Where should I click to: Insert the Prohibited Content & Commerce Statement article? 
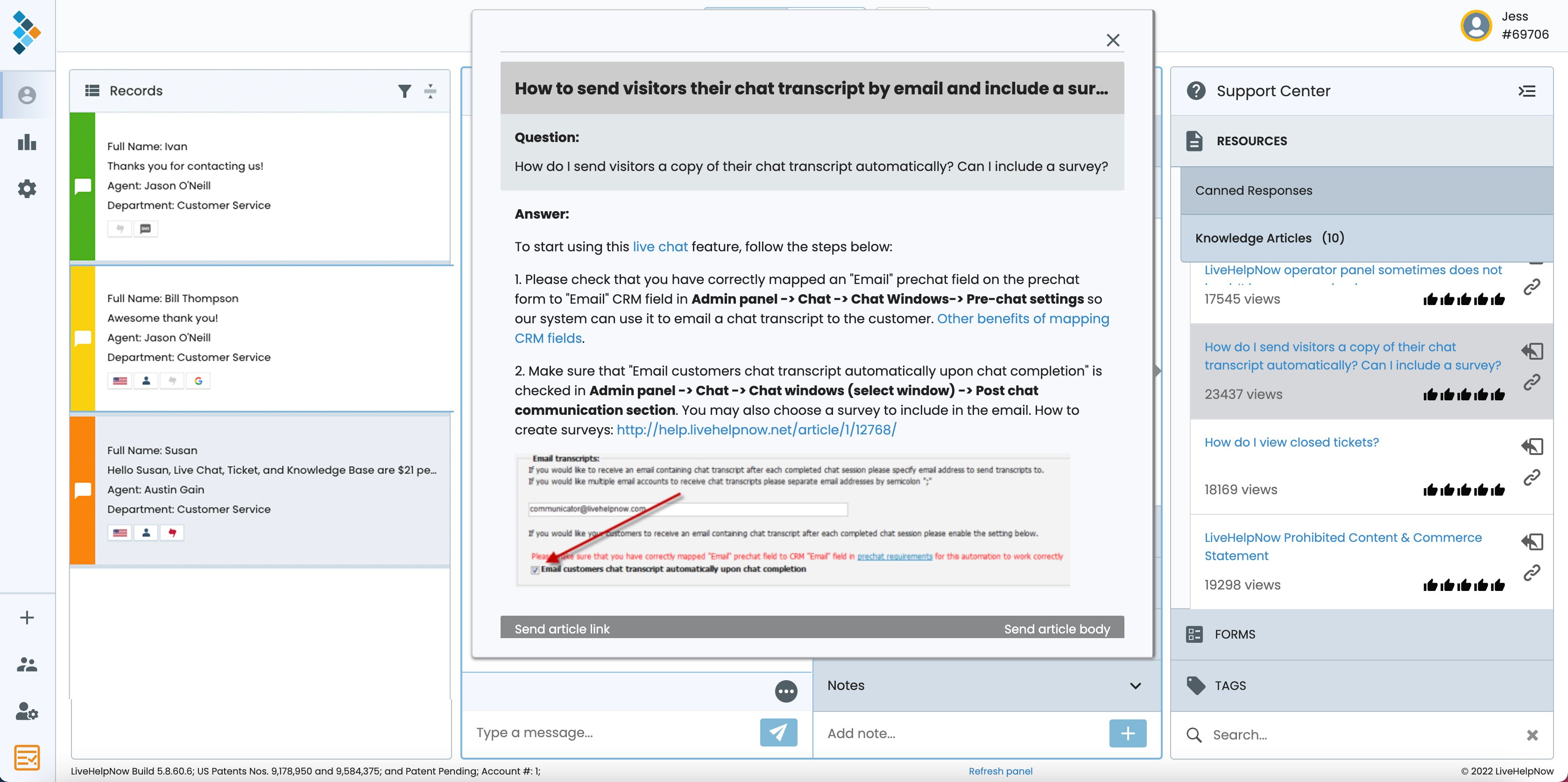(x=1532, y=541)
